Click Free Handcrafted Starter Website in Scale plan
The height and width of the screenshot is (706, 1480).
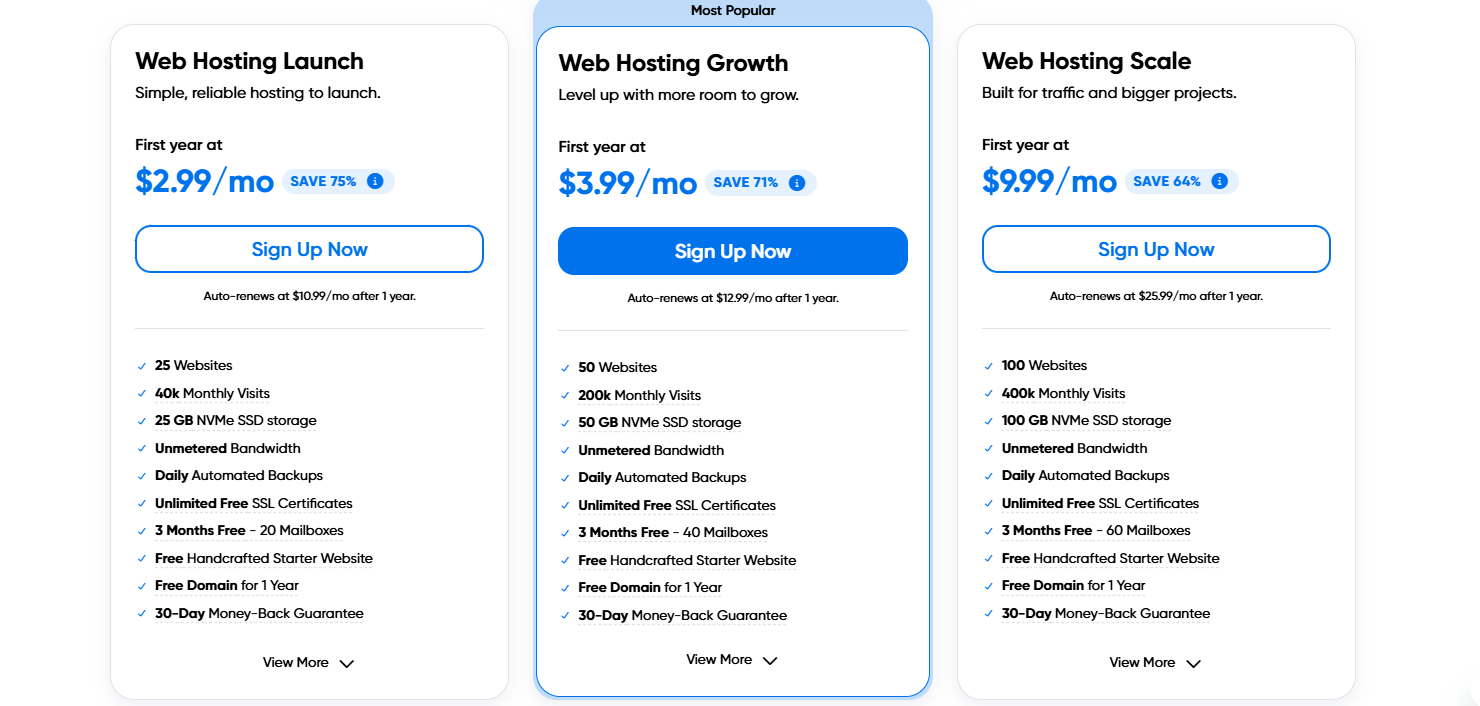click(x=1111, y=558)
